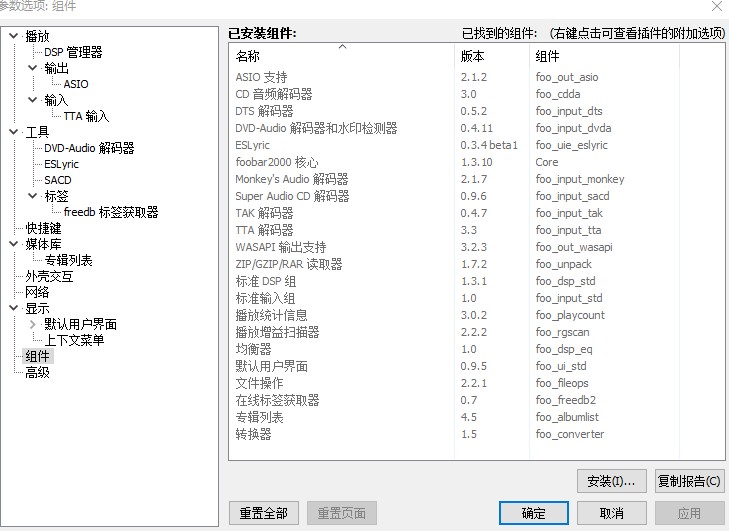This screenshot has height=531, width=729.
Task: Open DVD-Audio 解码器 settings page
Action: [x=89, y=148]
